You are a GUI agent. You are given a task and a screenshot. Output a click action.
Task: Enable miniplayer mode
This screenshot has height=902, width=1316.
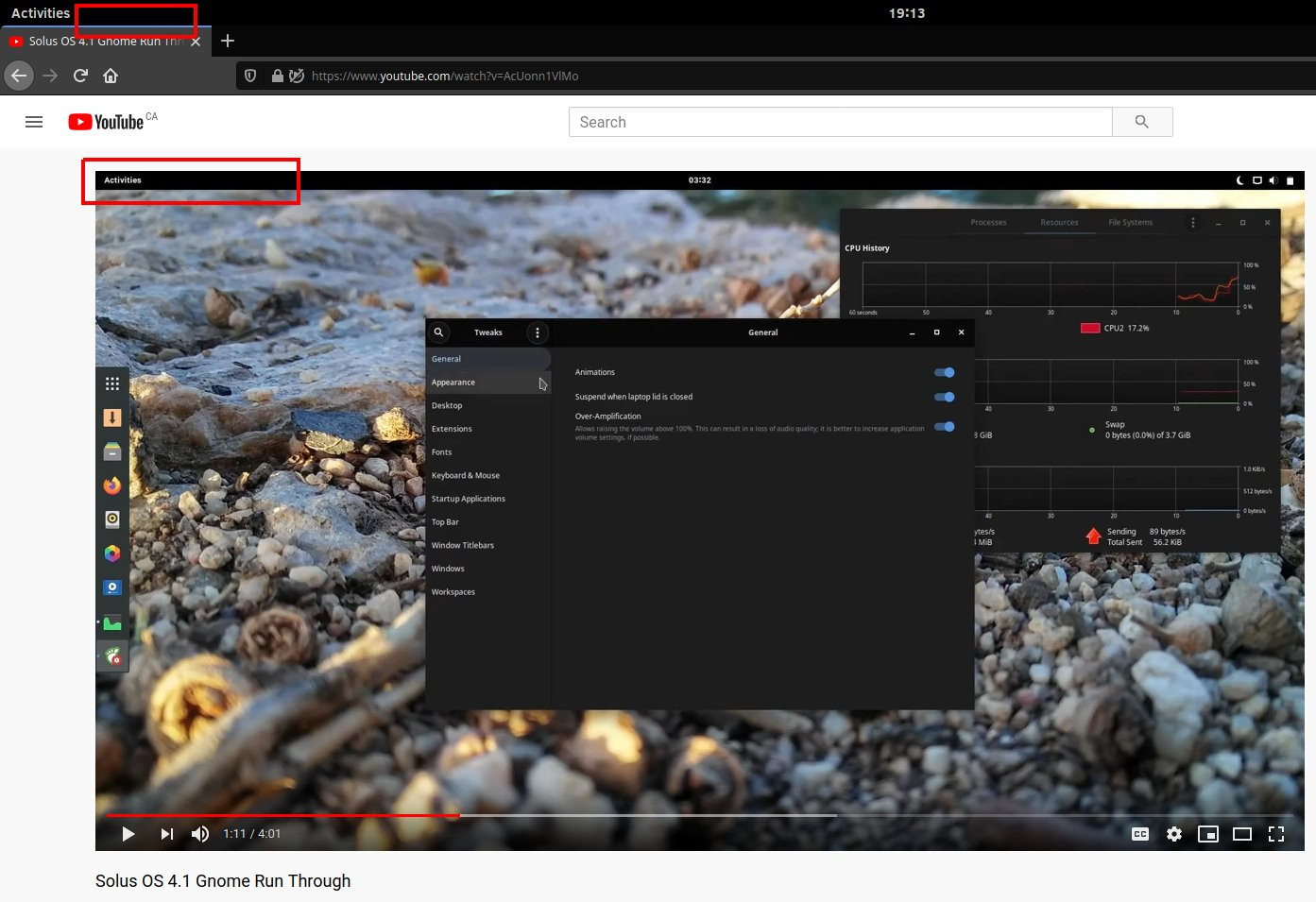coord(1208,834)
